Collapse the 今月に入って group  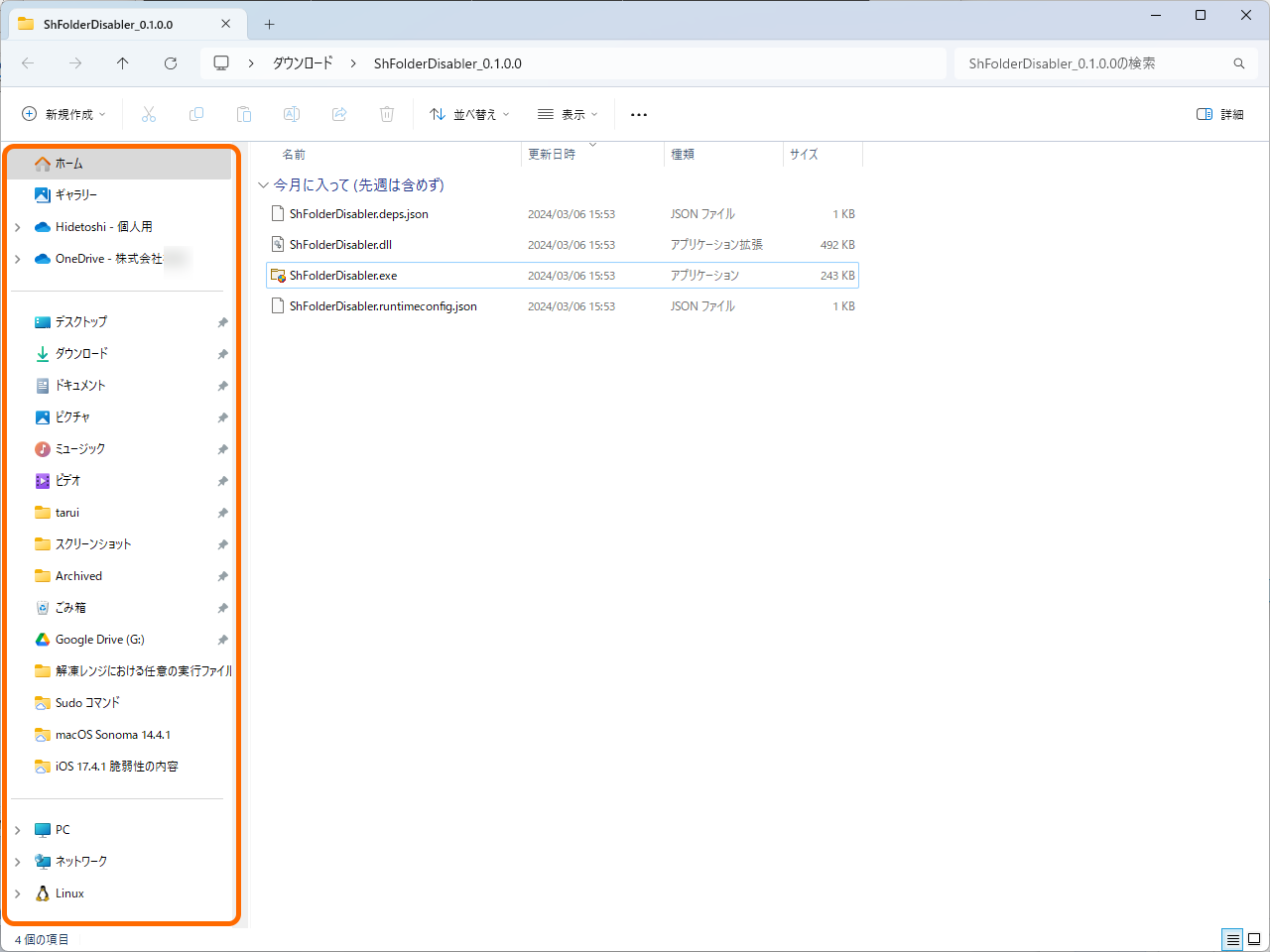263,185
